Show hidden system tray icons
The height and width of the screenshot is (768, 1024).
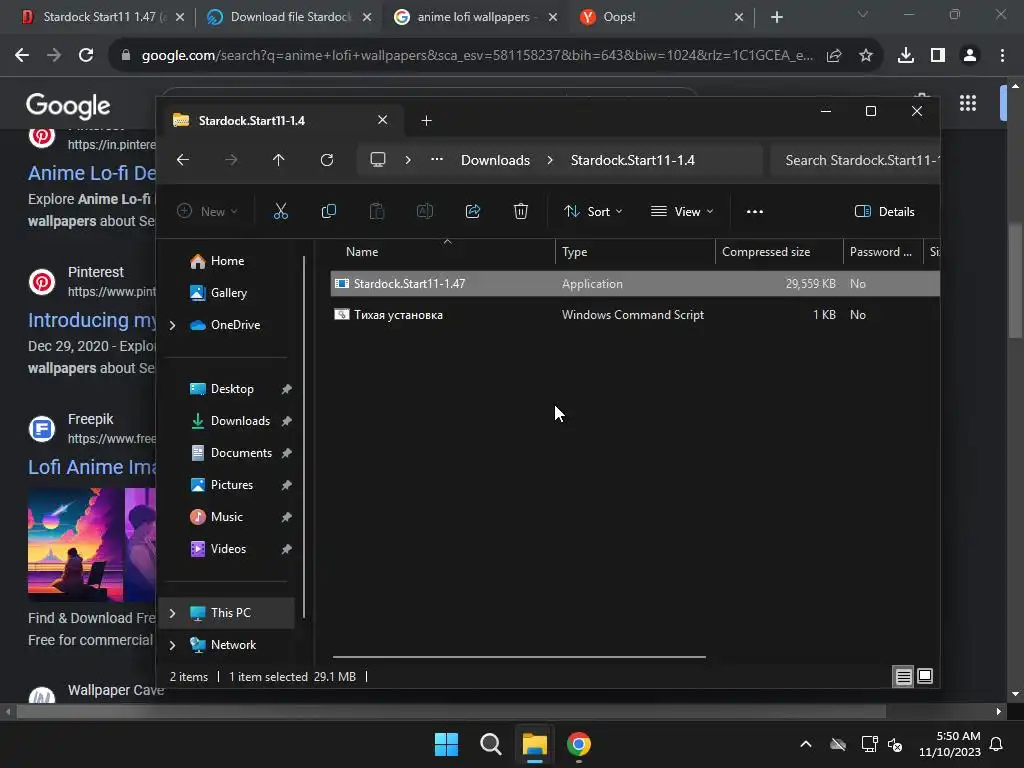click(x=806, y=744)
